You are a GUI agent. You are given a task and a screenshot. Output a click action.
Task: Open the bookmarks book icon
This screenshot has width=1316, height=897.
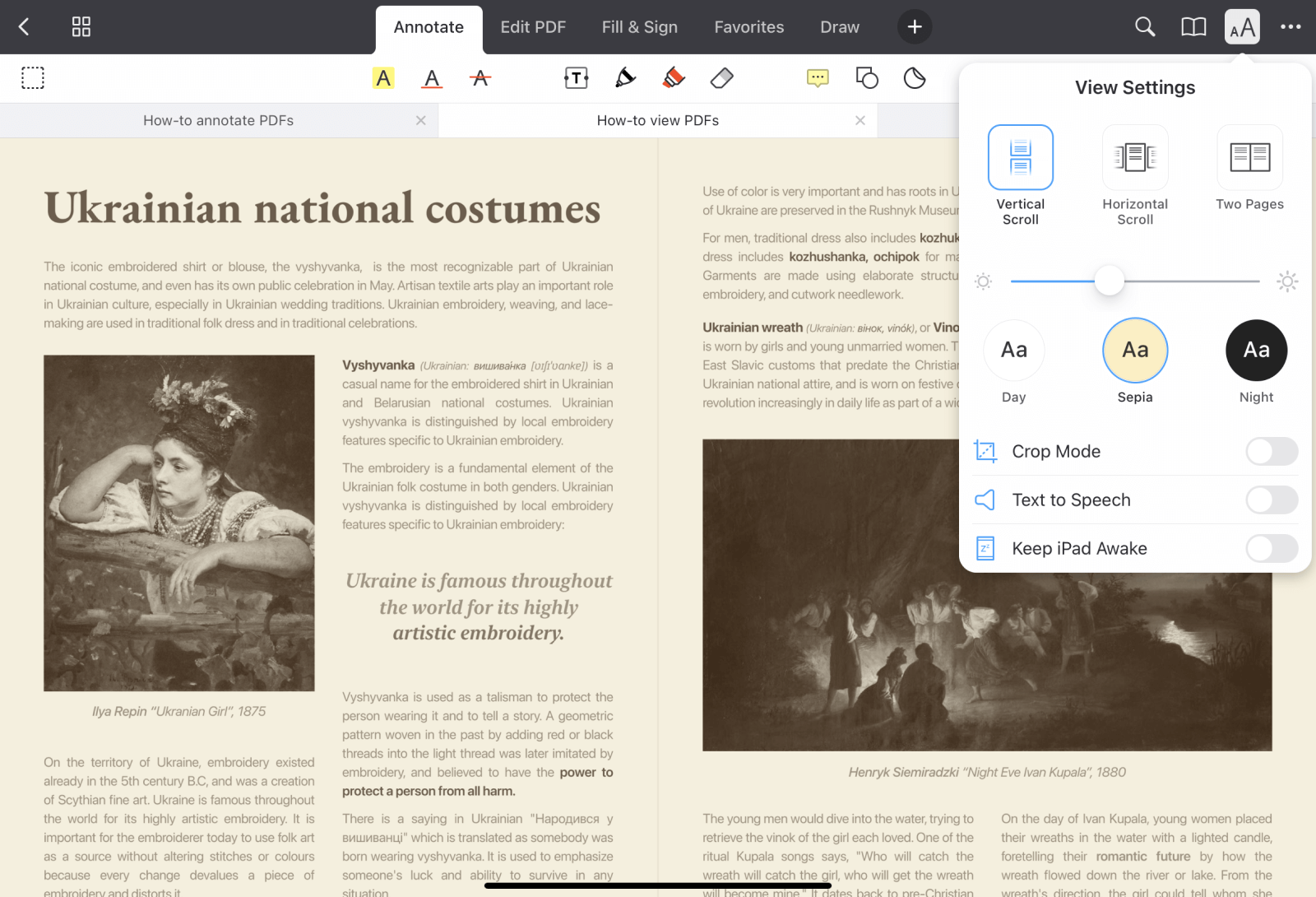1193,27
